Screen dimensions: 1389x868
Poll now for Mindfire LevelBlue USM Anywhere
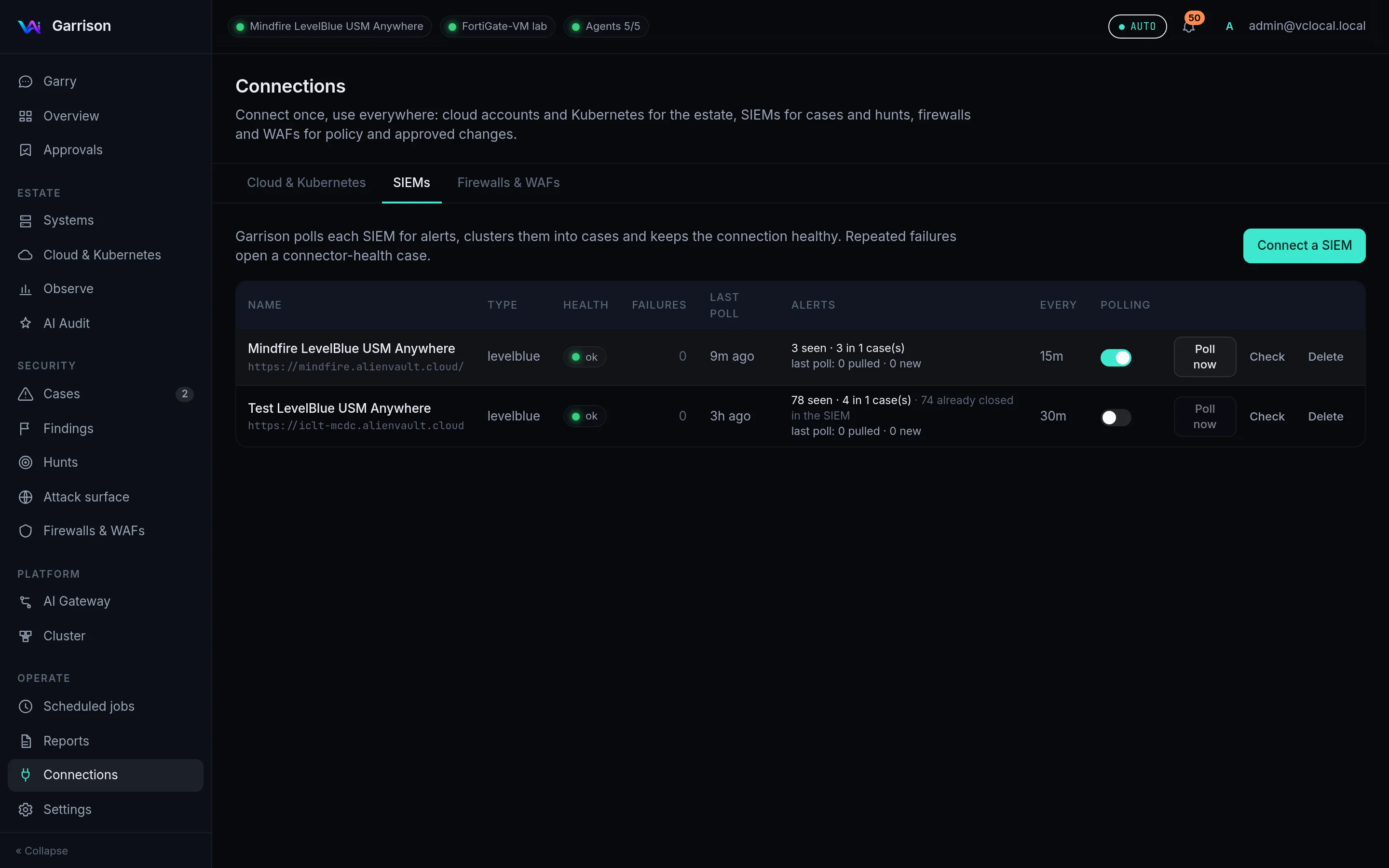pyautogui.click(x=1205, y=356)
